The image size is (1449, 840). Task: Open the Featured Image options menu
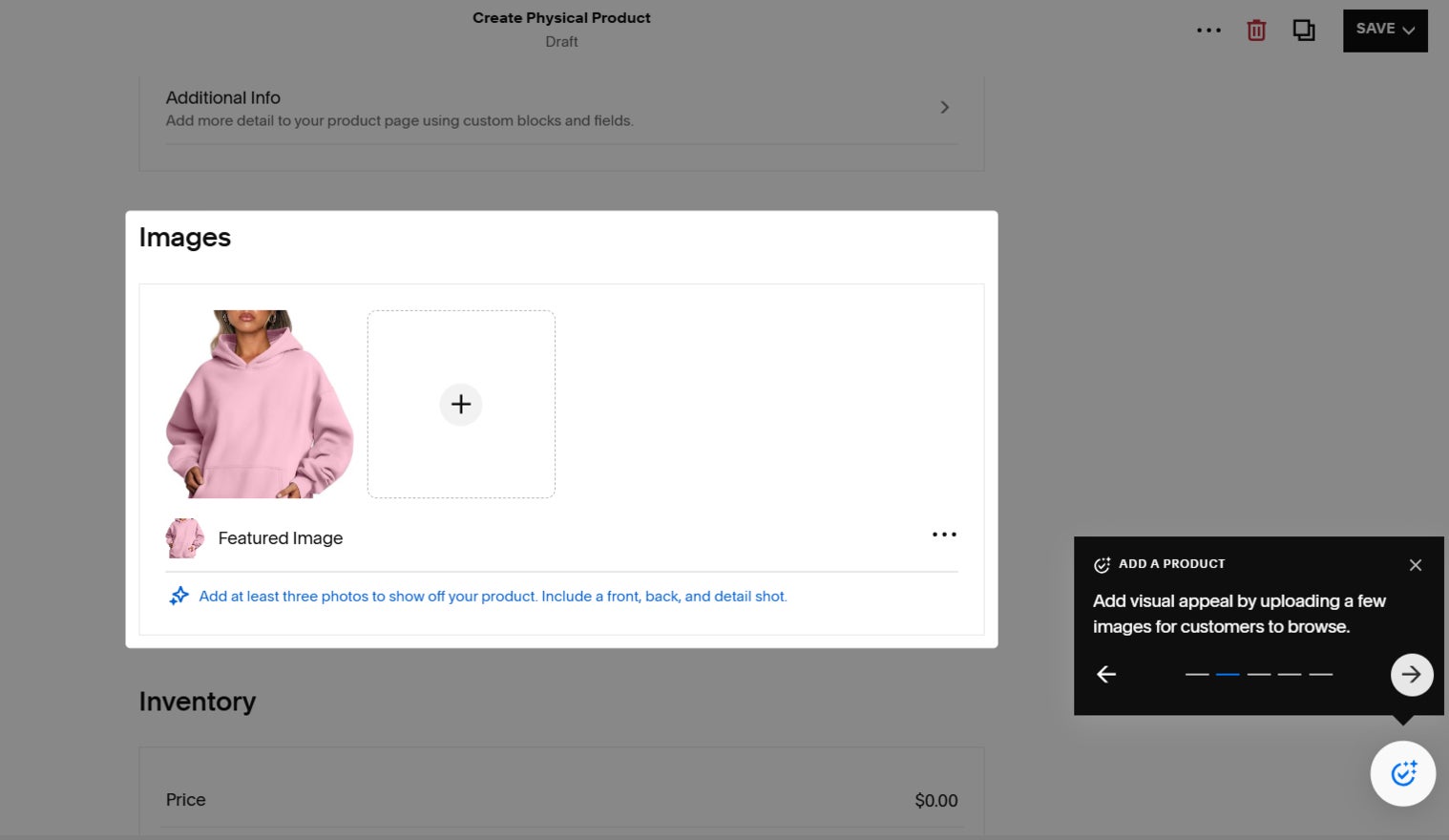click(944, 535)
